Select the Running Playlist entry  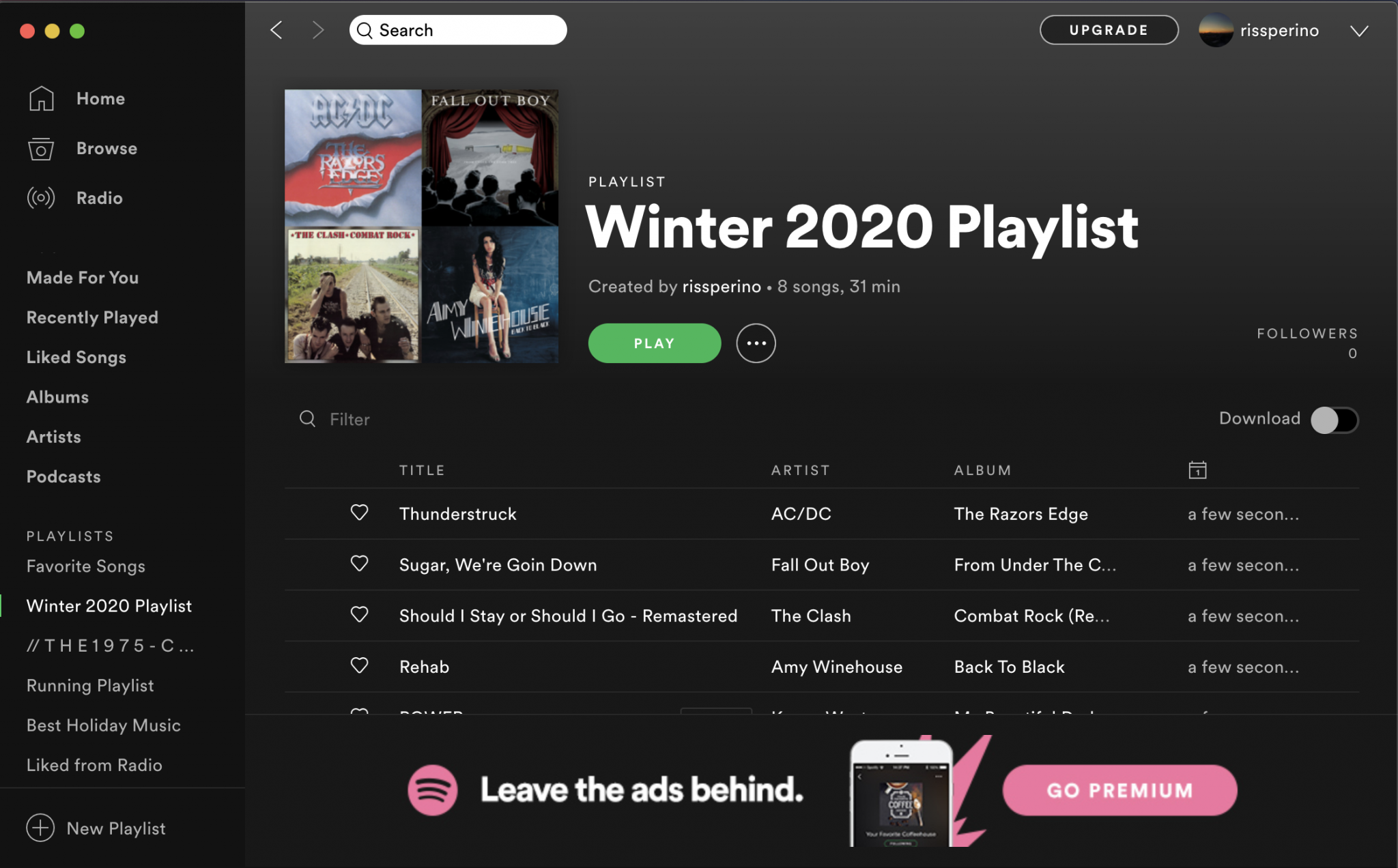click(90, 685)
